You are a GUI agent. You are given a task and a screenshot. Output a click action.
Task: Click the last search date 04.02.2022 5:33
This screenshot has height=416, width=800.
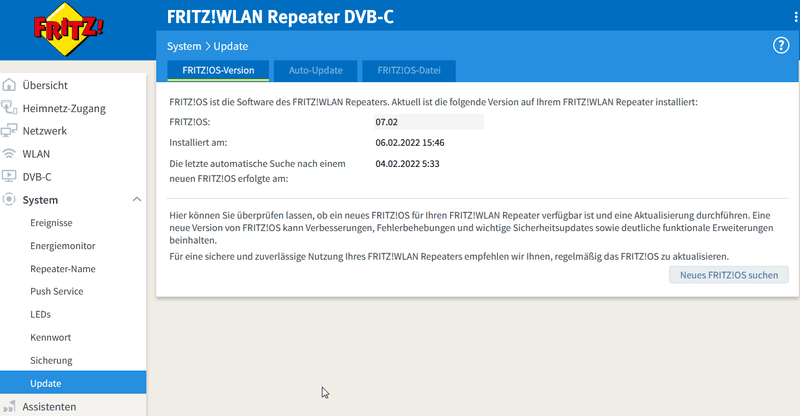[x=407, y=164]
